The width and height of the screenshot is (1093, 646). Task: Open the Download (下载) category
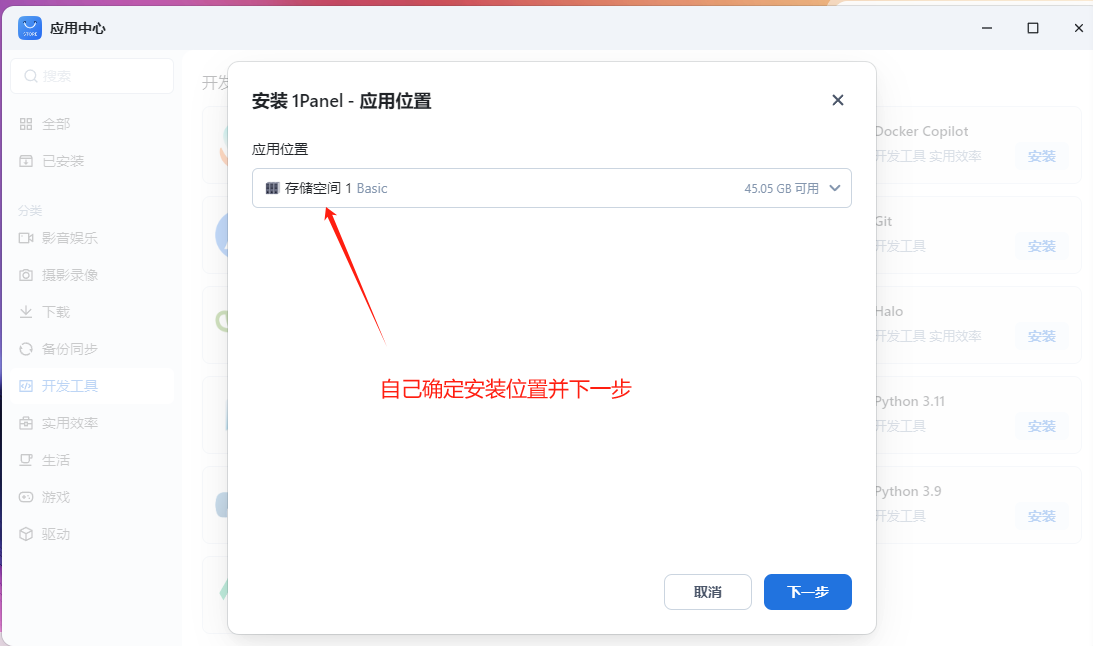[x=92, y=312]
